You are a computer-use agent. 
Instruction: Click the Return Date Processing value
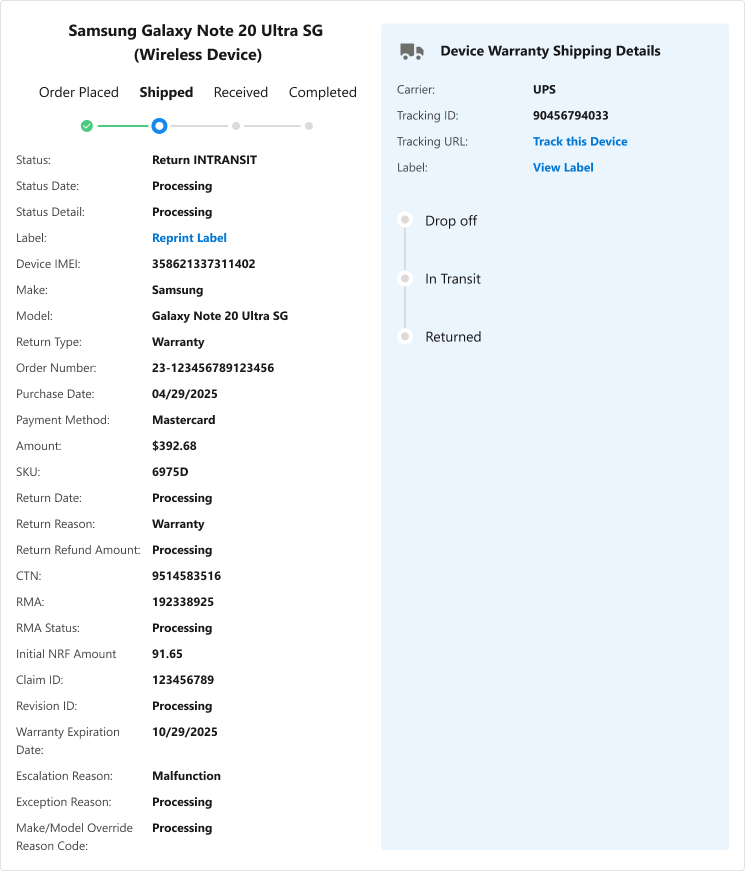pyautogui.click(x=182, y=498)
